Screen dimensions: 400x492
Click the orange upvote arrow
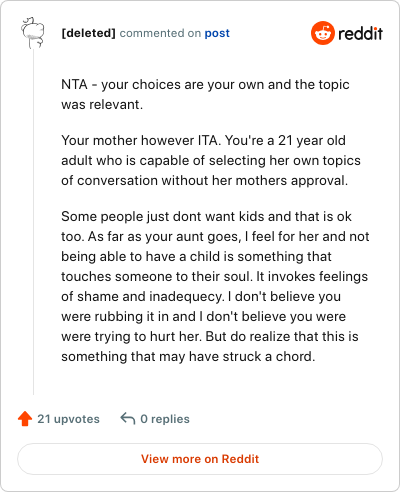25,419
